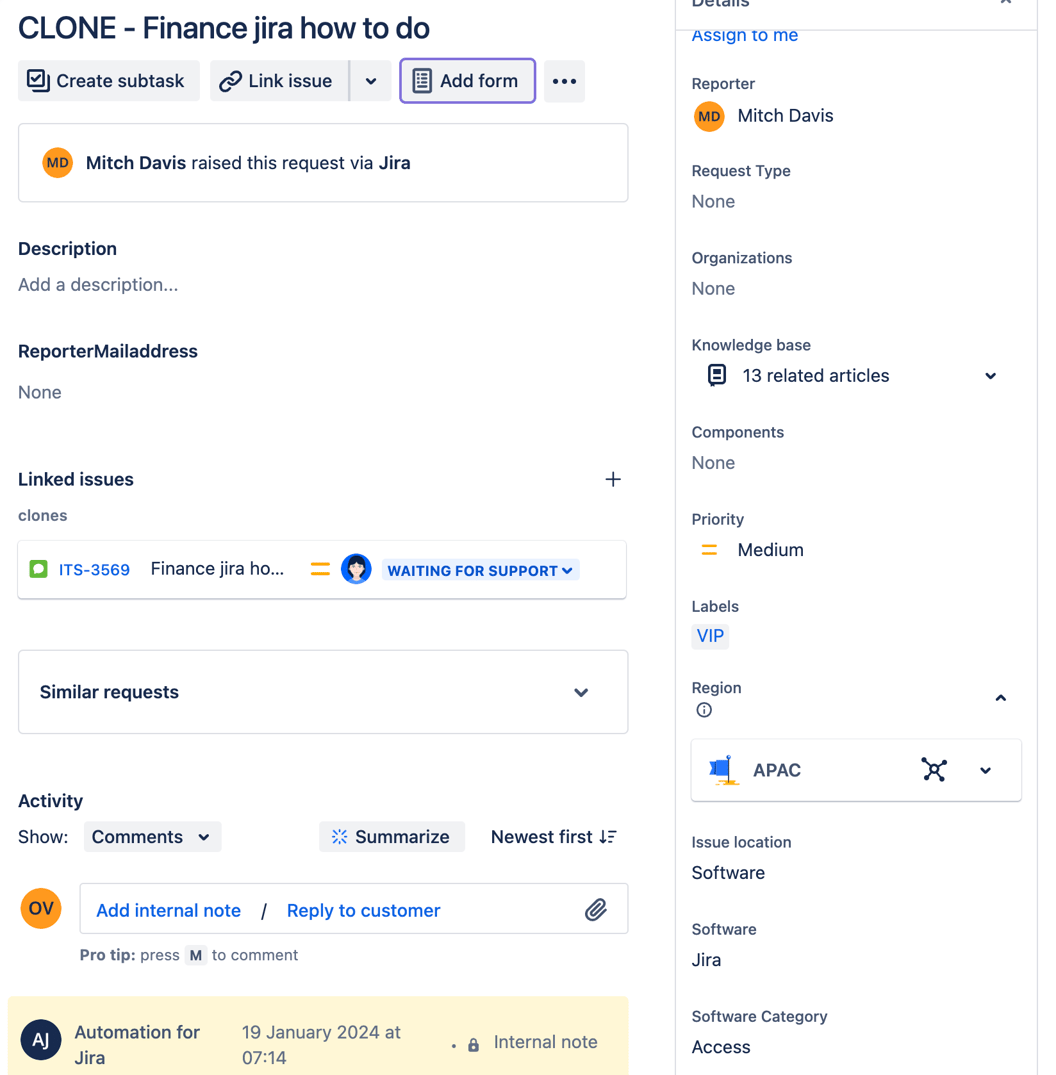The width and height of the screenshot is (1056, 1075).
Task: Open the three-dots more actions menu
Action: [x=564, y=81]
